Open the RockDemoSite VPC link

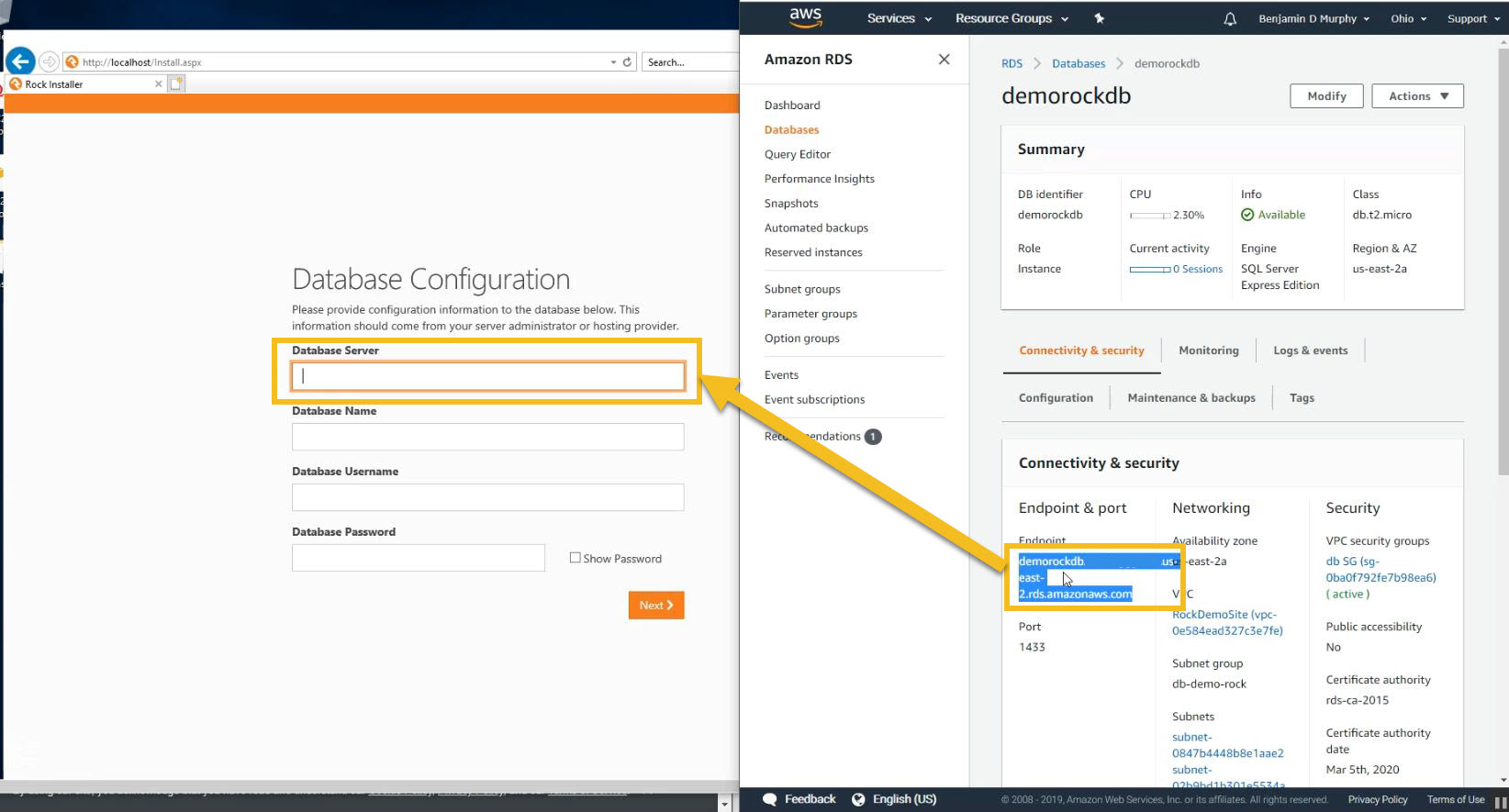pyautogui.click(x=1227, y=623)
